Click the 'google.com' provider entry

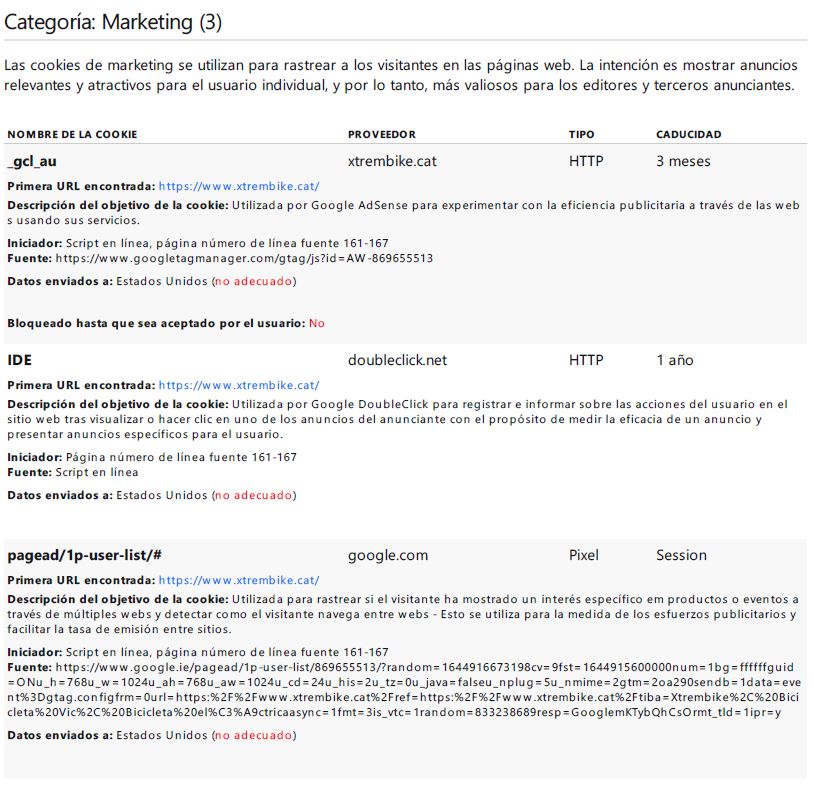pyautogui.click(x=387, y=555)
